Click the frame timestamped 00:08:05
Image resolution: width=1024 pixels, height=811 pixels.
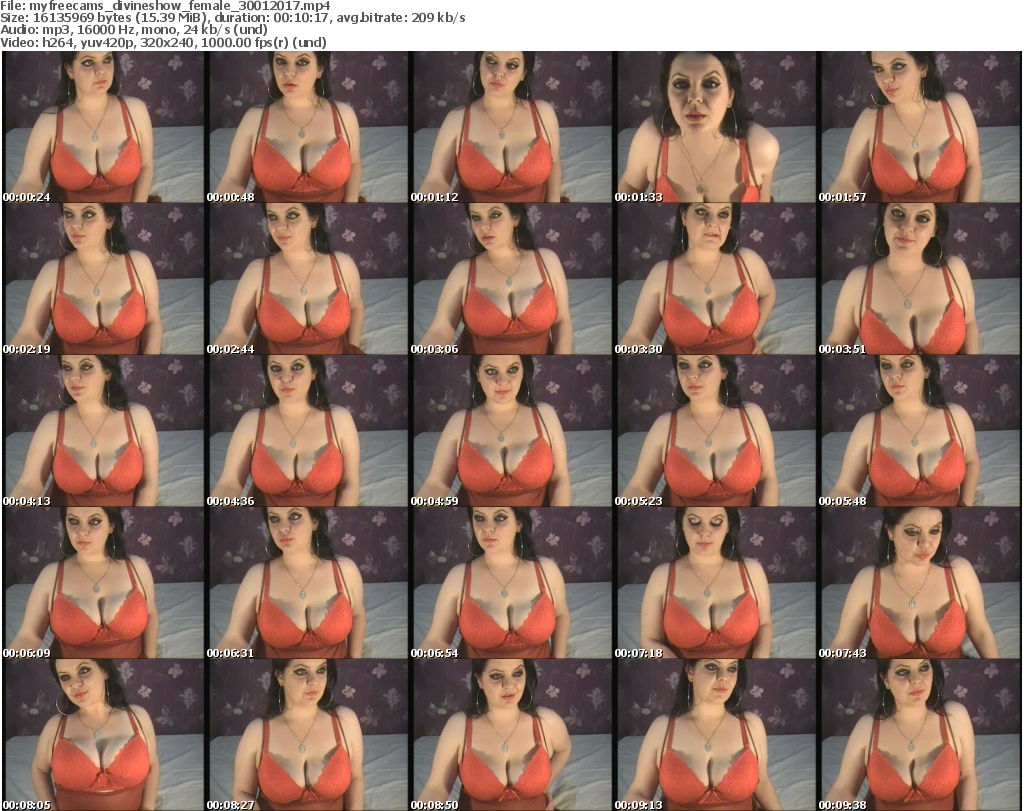(x=103, y=735)
